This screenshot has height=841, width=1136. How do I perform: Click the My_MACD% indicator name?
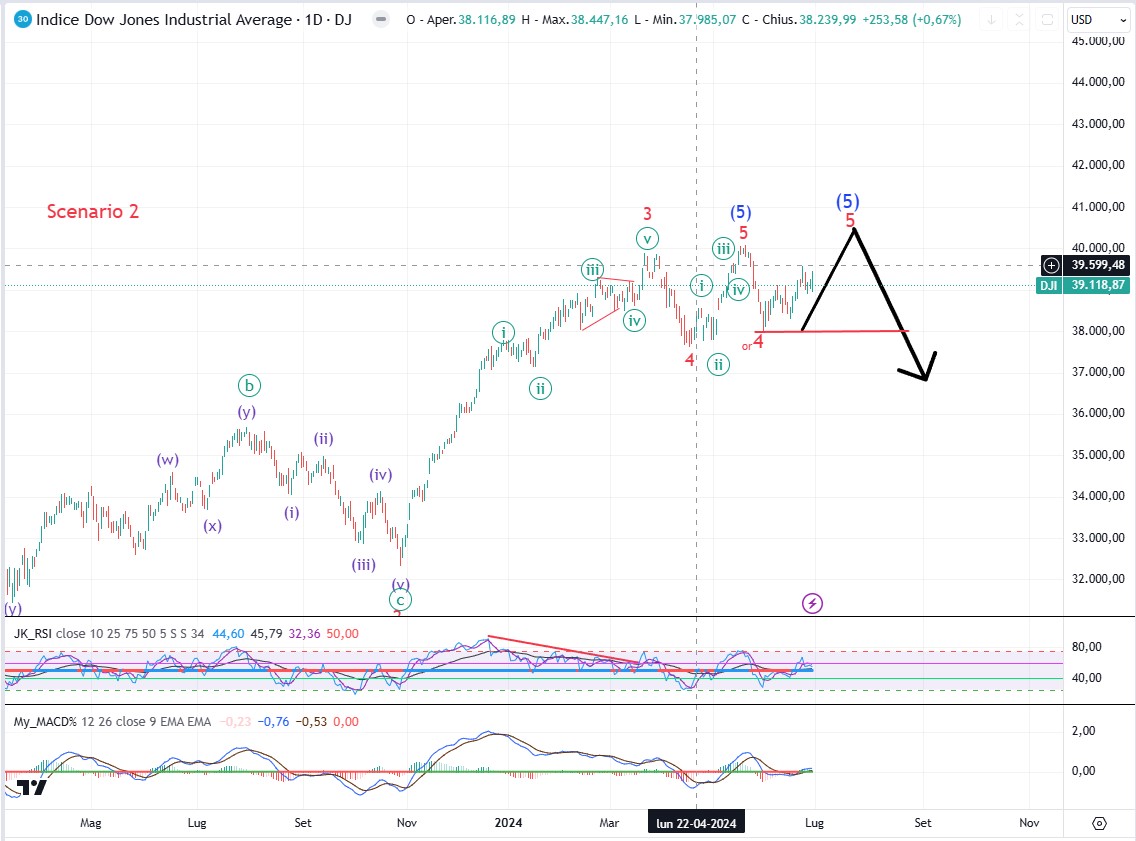point(45,722)
